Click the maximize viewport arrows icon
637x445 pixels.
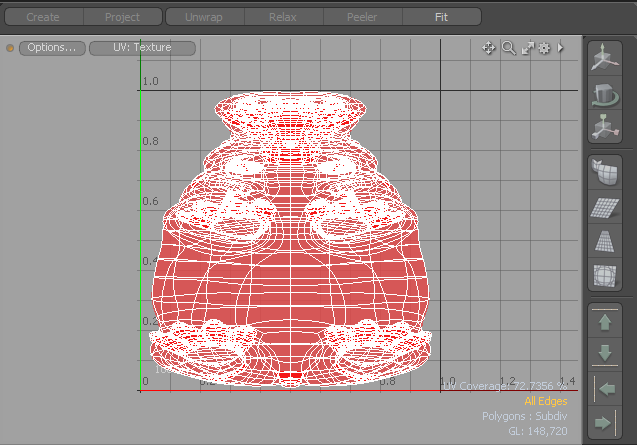[528, 48]
